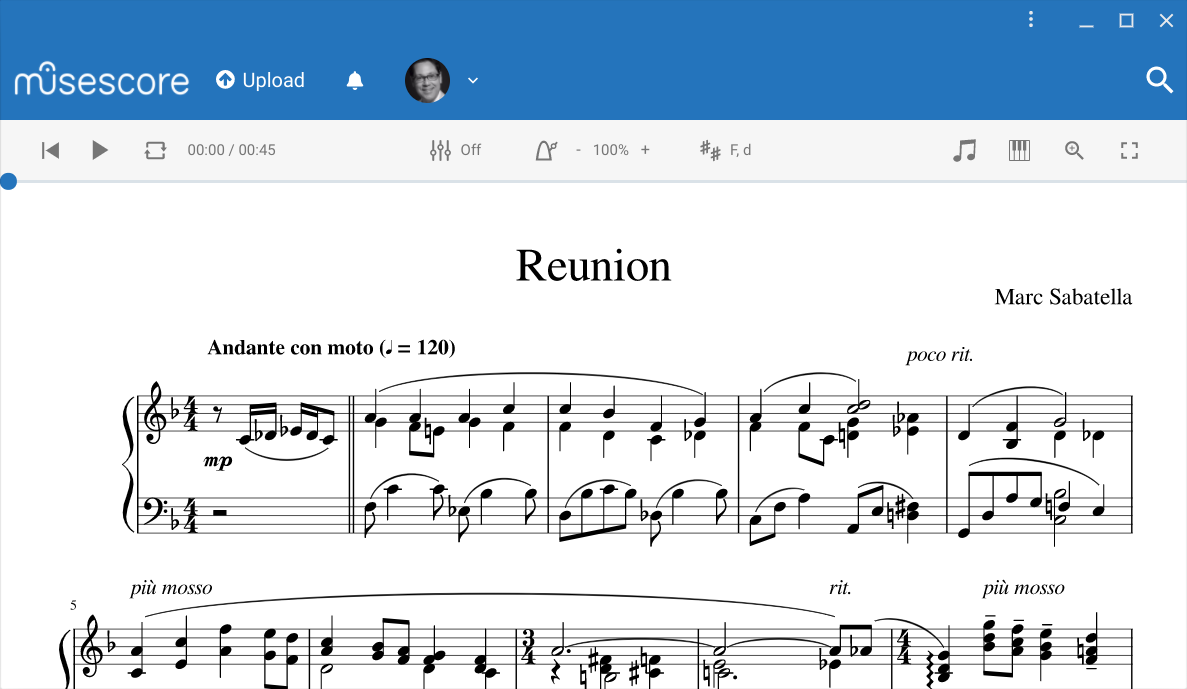The image size is (1187, 689).
Task: Click the user profile avatar
Action: [x=427, y=80]
